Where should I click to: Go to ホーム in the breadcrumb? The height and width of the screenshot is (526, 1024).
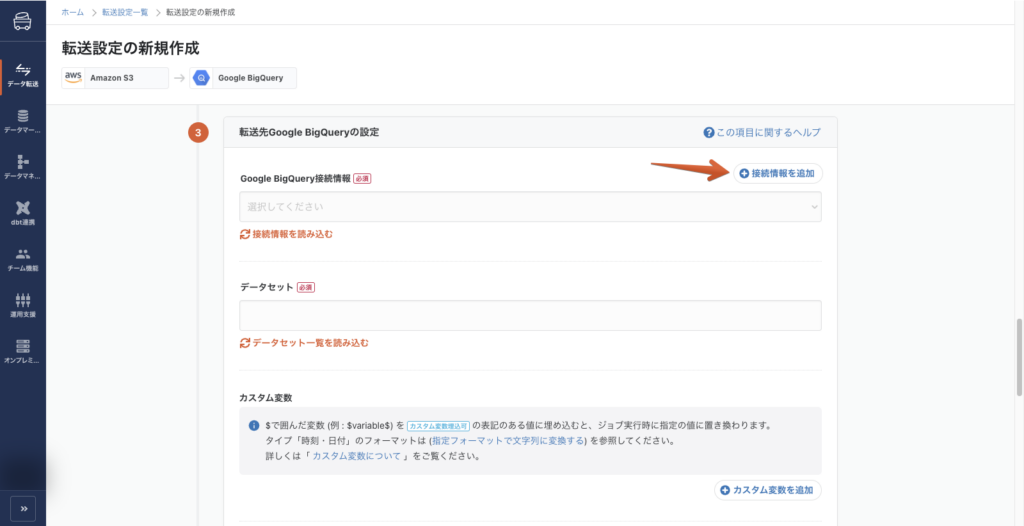73,12
